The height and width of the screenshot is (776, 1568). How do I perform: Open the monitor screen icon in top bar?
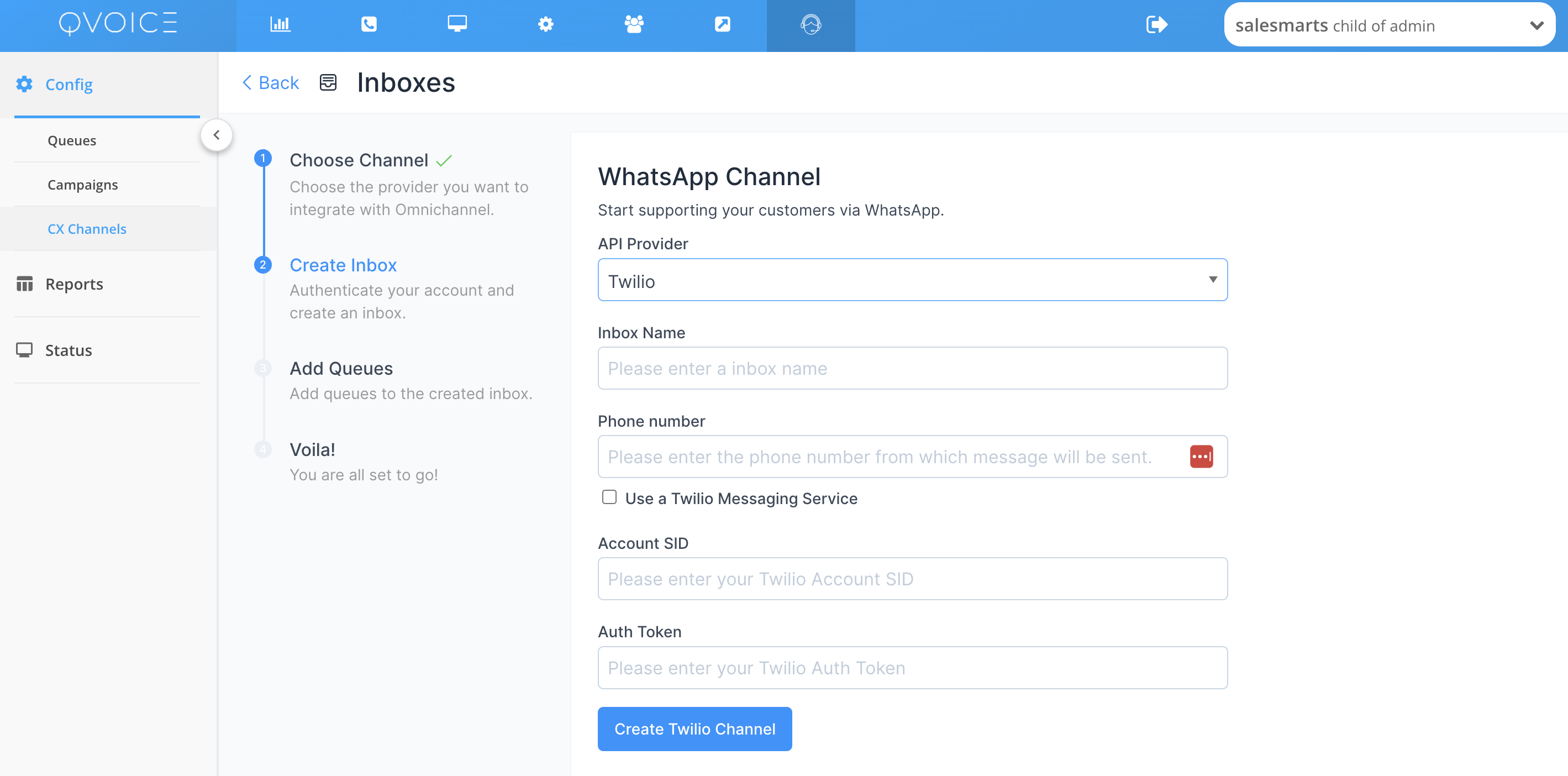[x=457, y=24]
